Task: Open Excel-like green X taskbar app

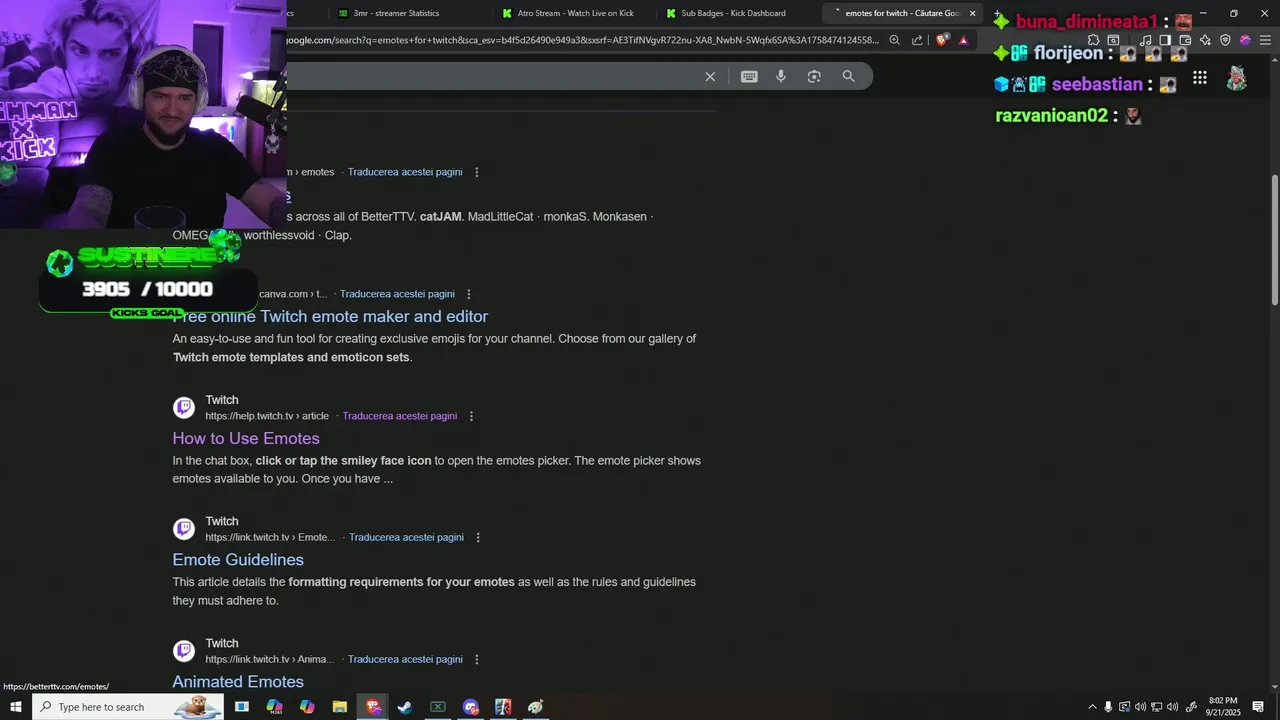Action: pos(438,707)
